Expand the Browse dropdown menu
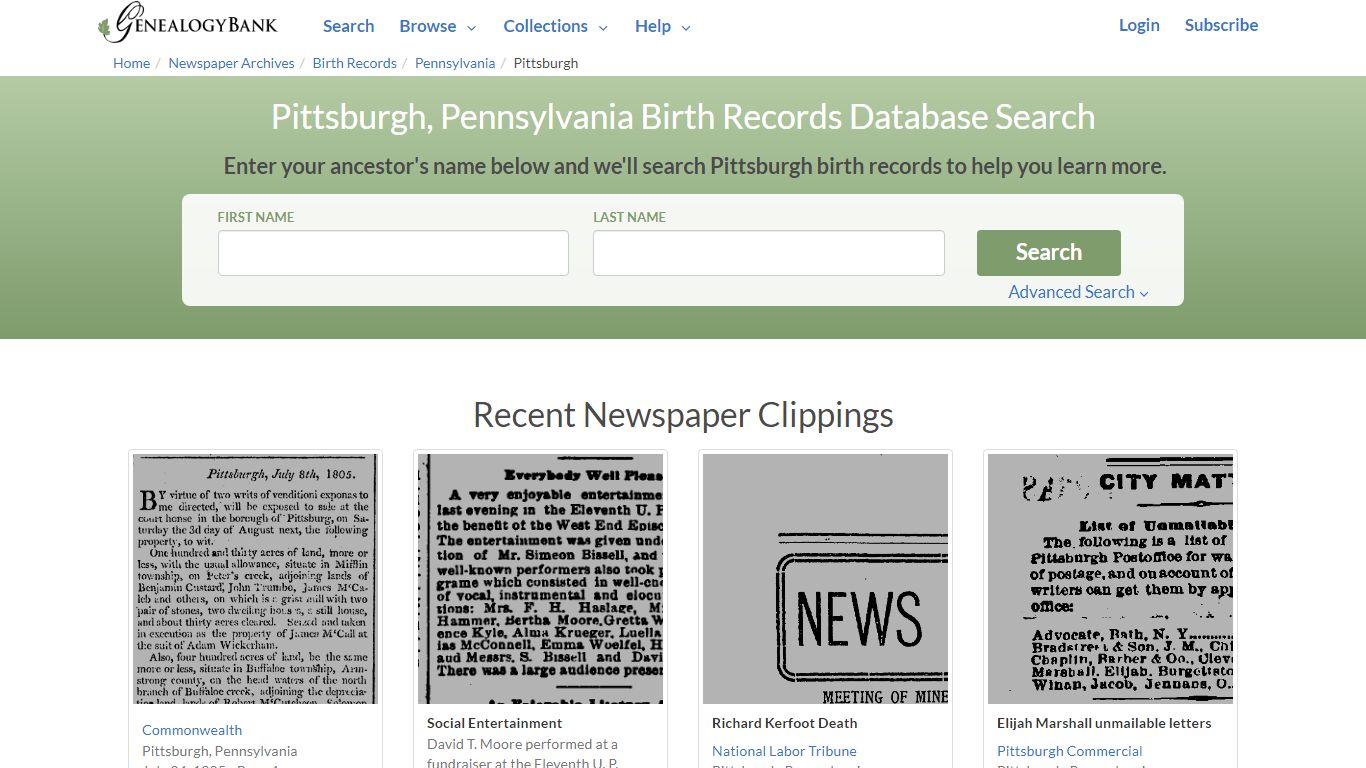This screenshot has width=1366, height=768. pyautogui.click(x=437, y=26)
